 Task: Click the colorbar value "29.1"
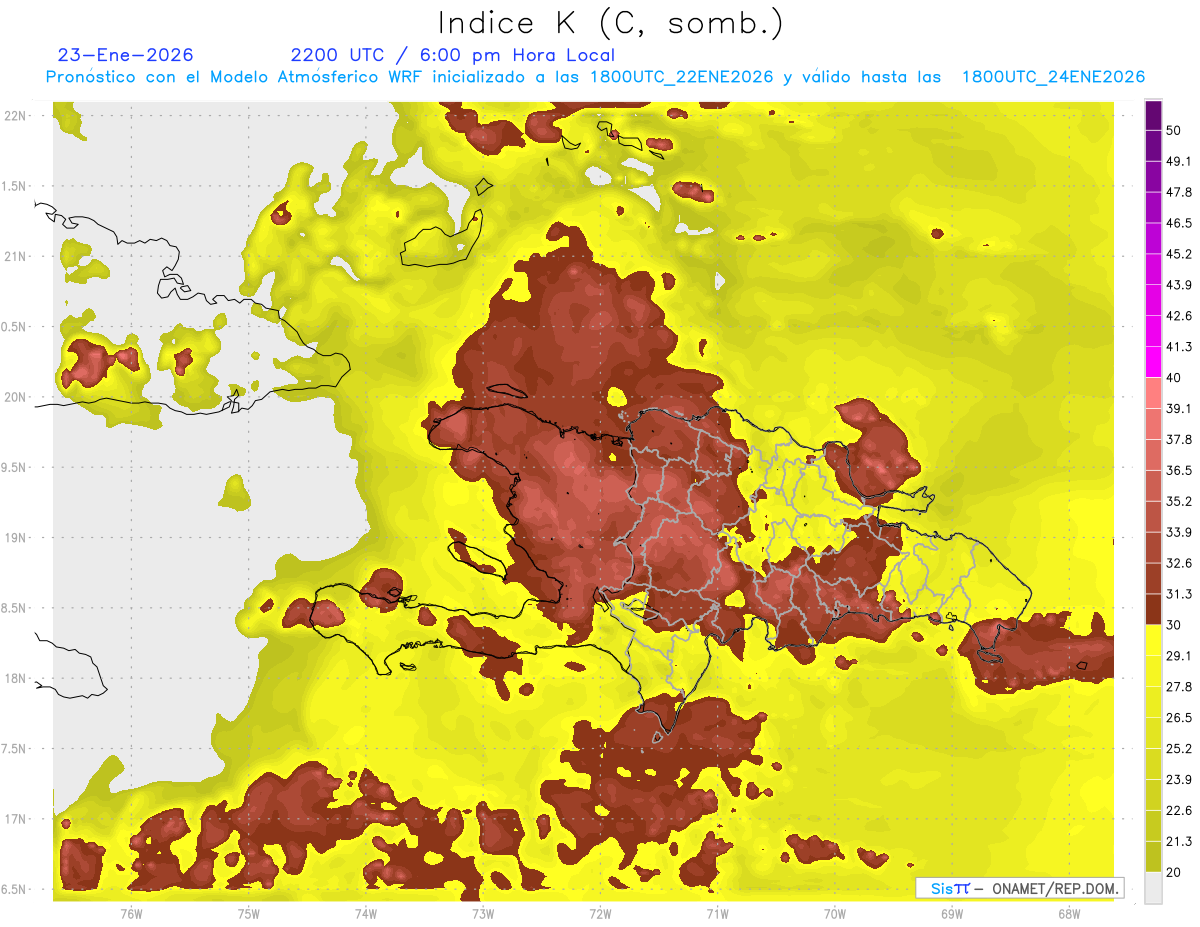(x=1179, y=655)
